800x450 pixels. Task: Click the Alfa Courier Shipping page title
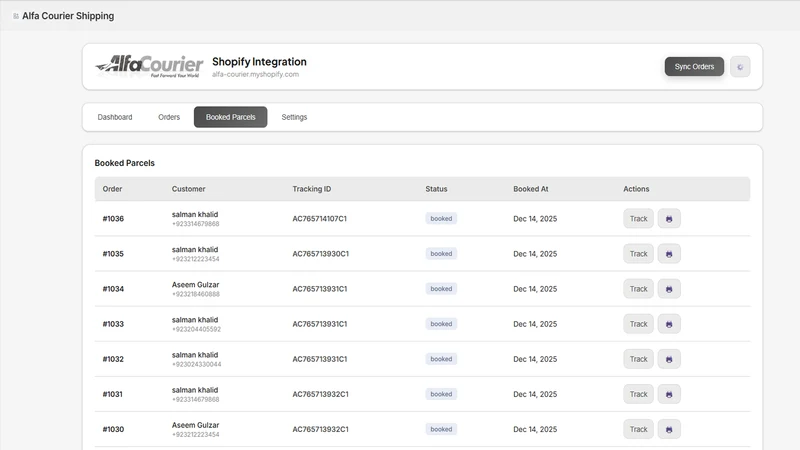click(68, 16)
